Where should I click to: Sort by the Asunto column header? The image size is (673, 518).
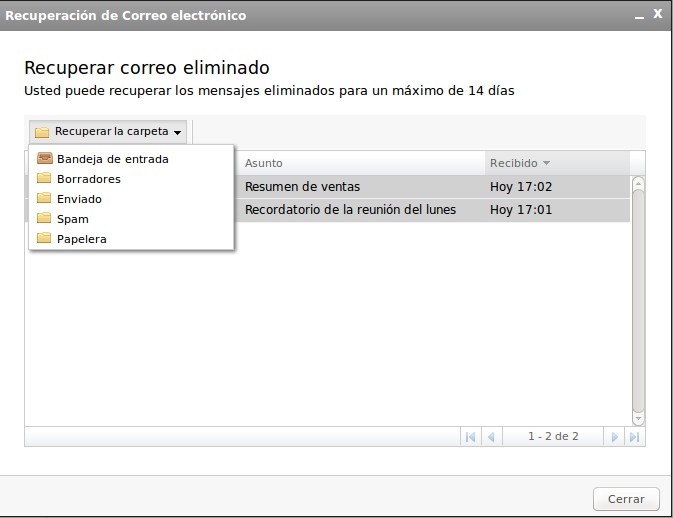coord(360,163)
